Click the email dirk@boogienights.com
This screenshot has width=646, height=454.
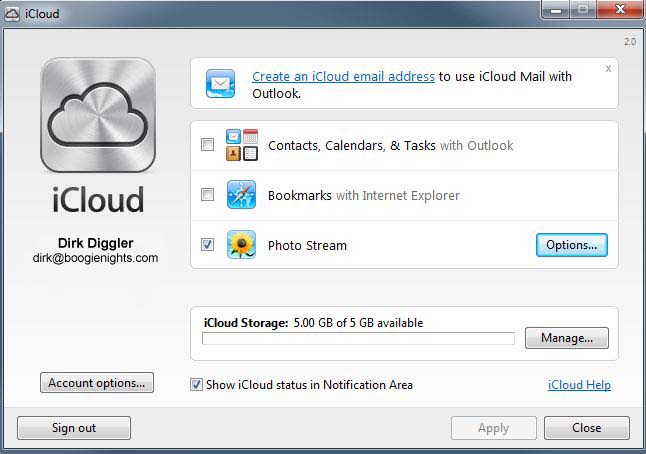pos(95,258)
